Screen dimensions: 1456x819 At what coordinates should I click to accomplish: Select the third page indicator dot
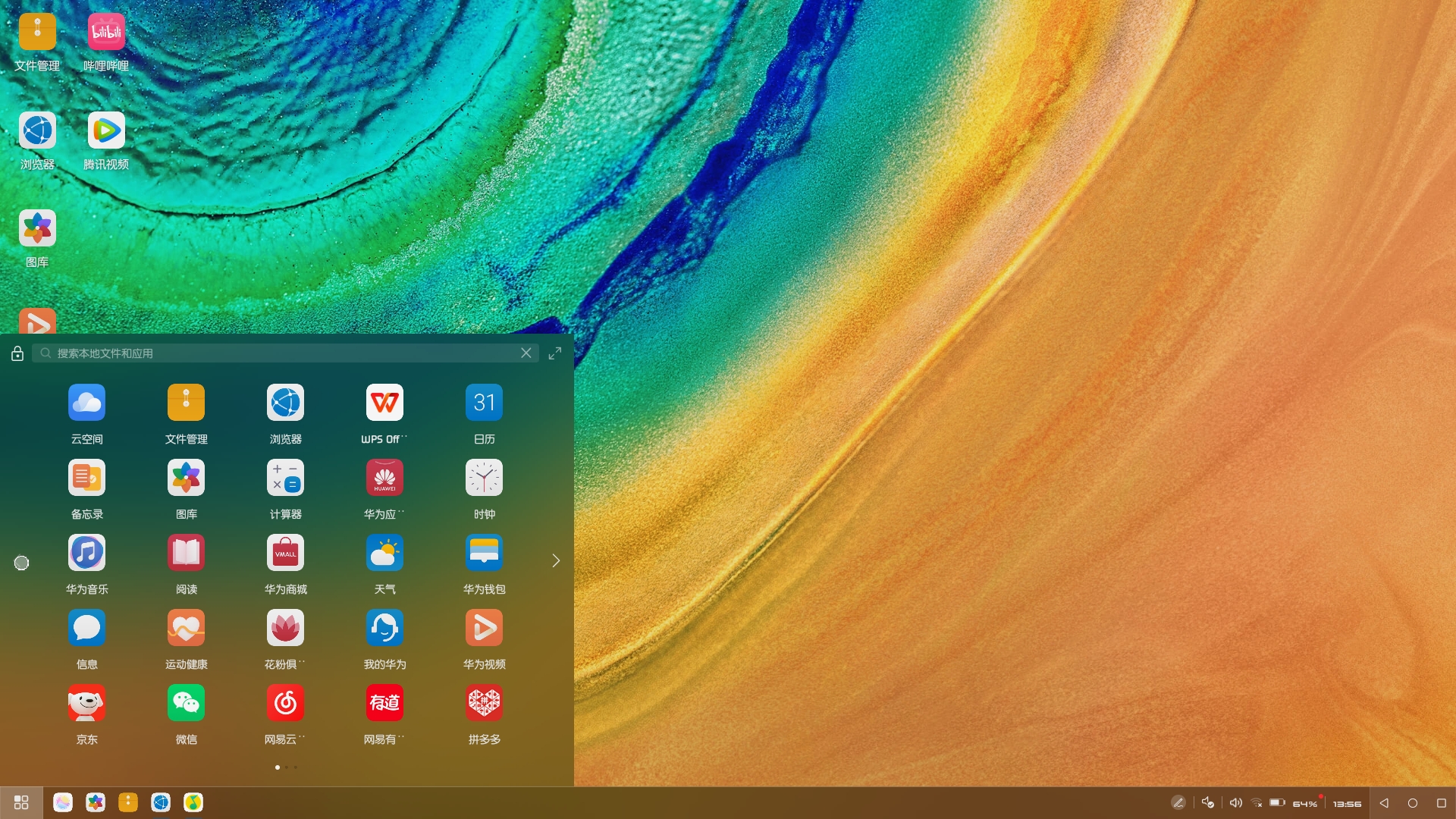click(296, 767)
